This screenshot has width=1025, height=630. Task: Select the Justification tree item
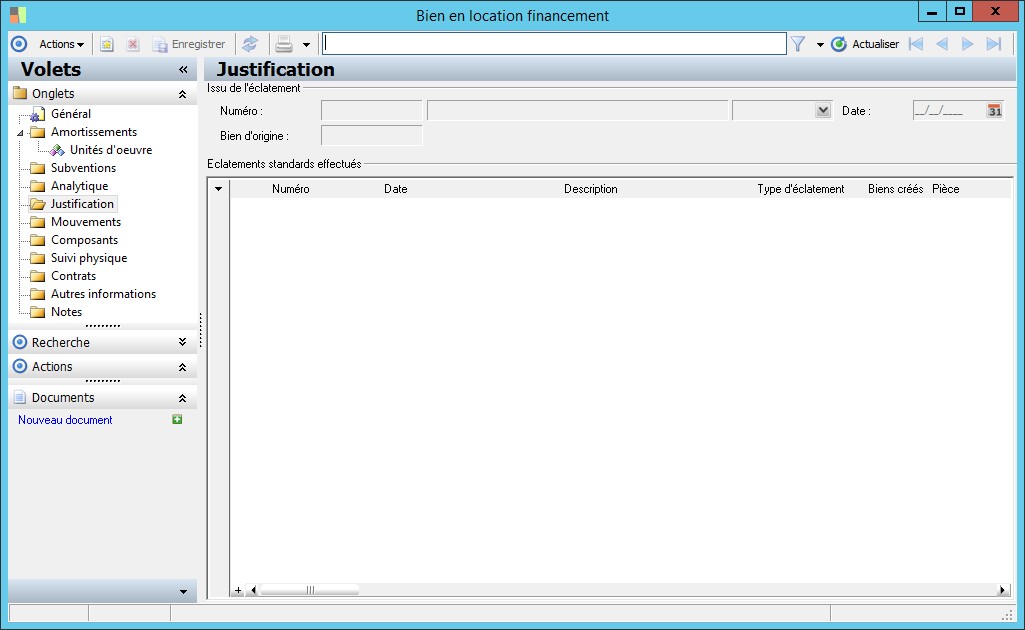coord(82,204)
